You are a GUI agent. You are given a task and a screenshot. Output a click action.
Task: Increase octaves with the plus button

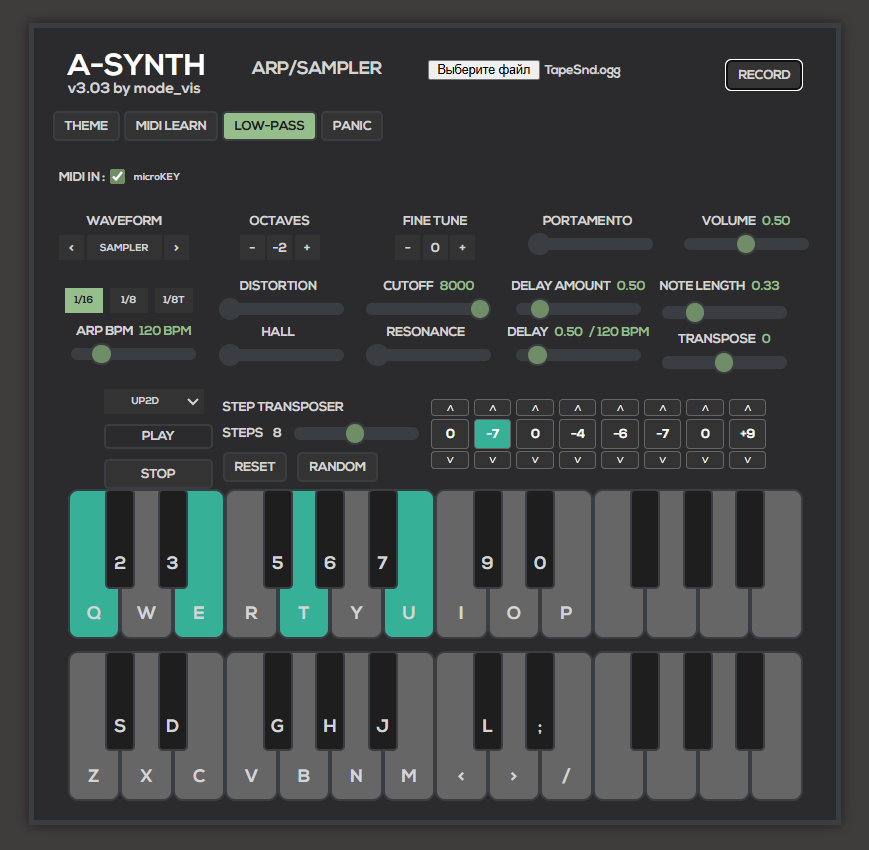[x=307, y=248]
